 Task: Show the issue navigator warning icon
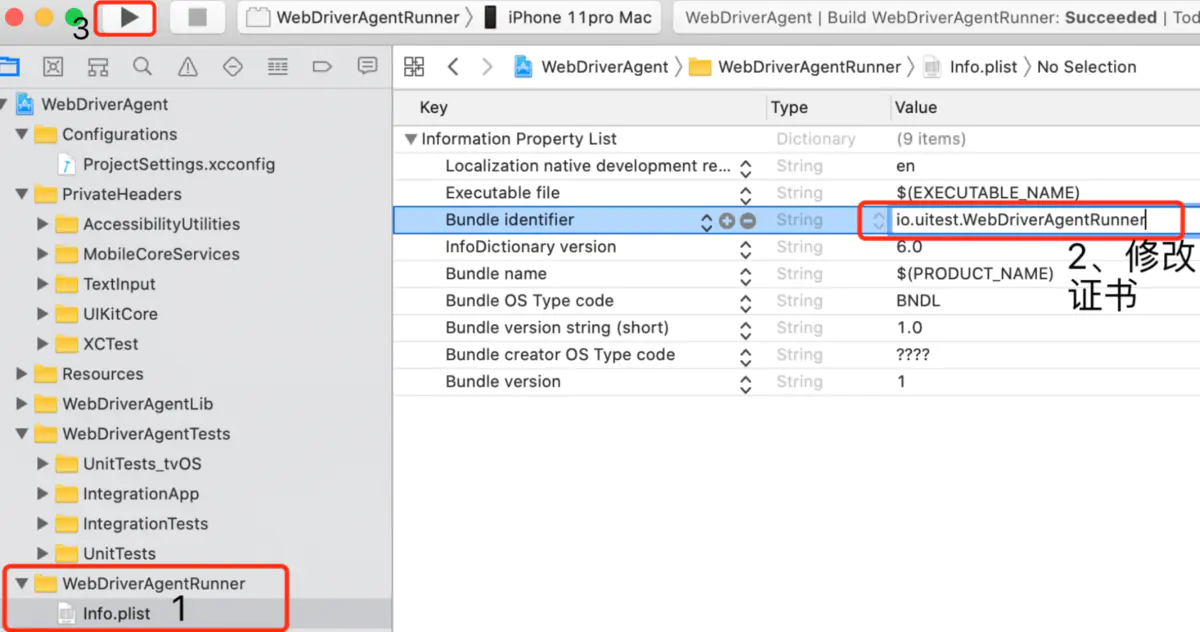click(x=188, y=67)
